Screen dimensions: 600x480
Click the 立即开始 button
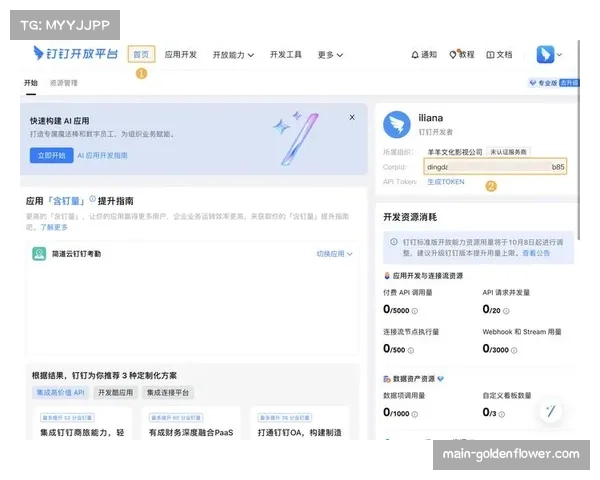click(52, 155)
